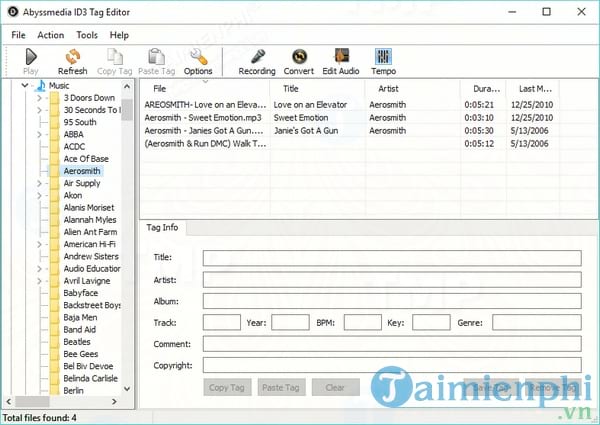Click the Copy Tag toolbar icon

click(114, 57)
